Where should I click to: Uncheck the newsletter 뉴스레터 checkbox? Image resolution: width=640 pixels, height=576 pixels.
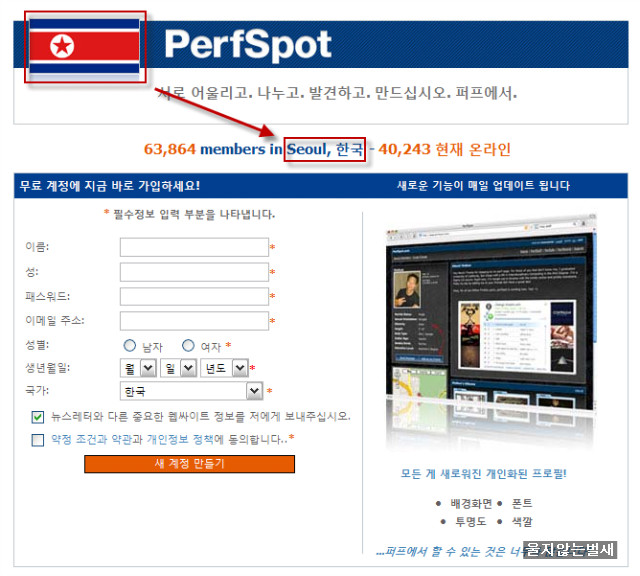[38, 417]
